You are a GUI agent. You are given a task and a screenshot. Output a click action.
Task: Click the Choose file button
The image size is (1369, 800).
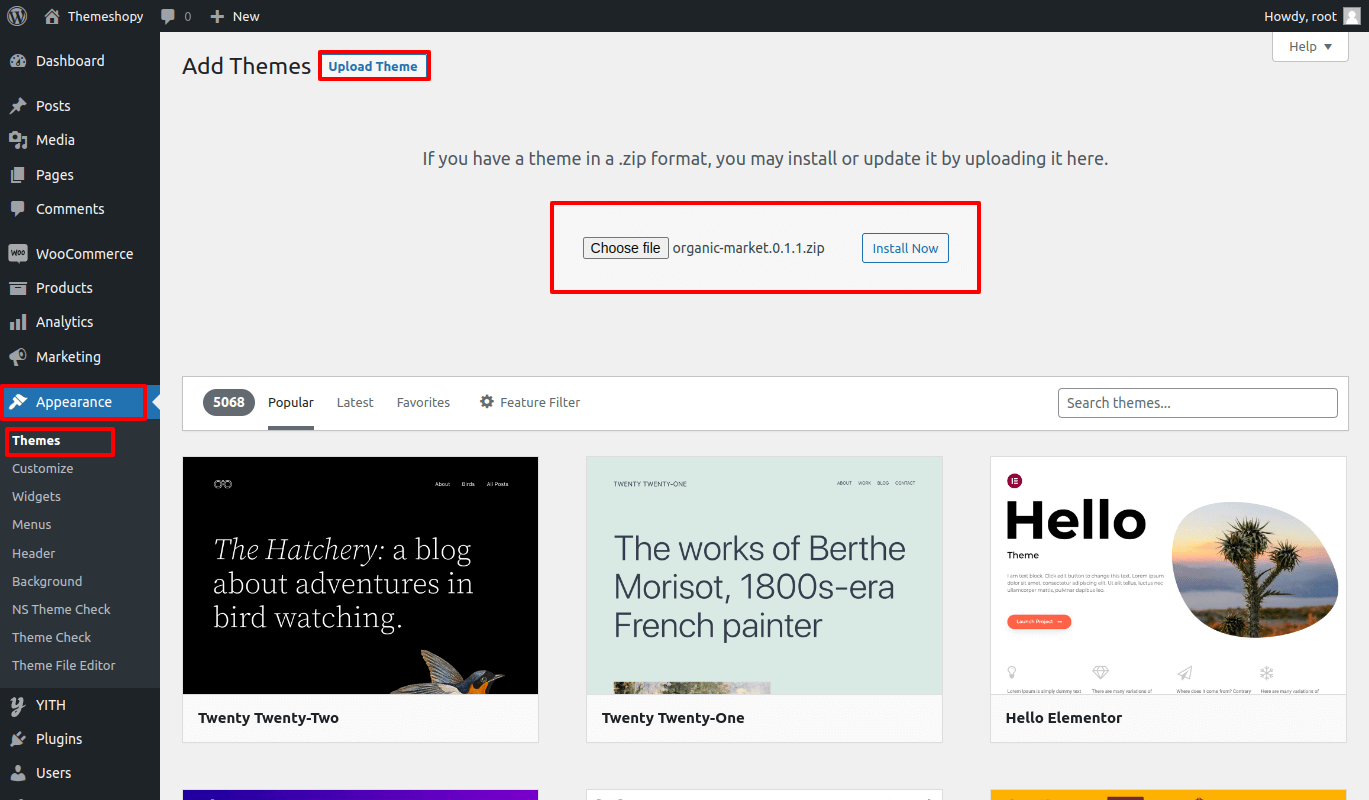625,248
